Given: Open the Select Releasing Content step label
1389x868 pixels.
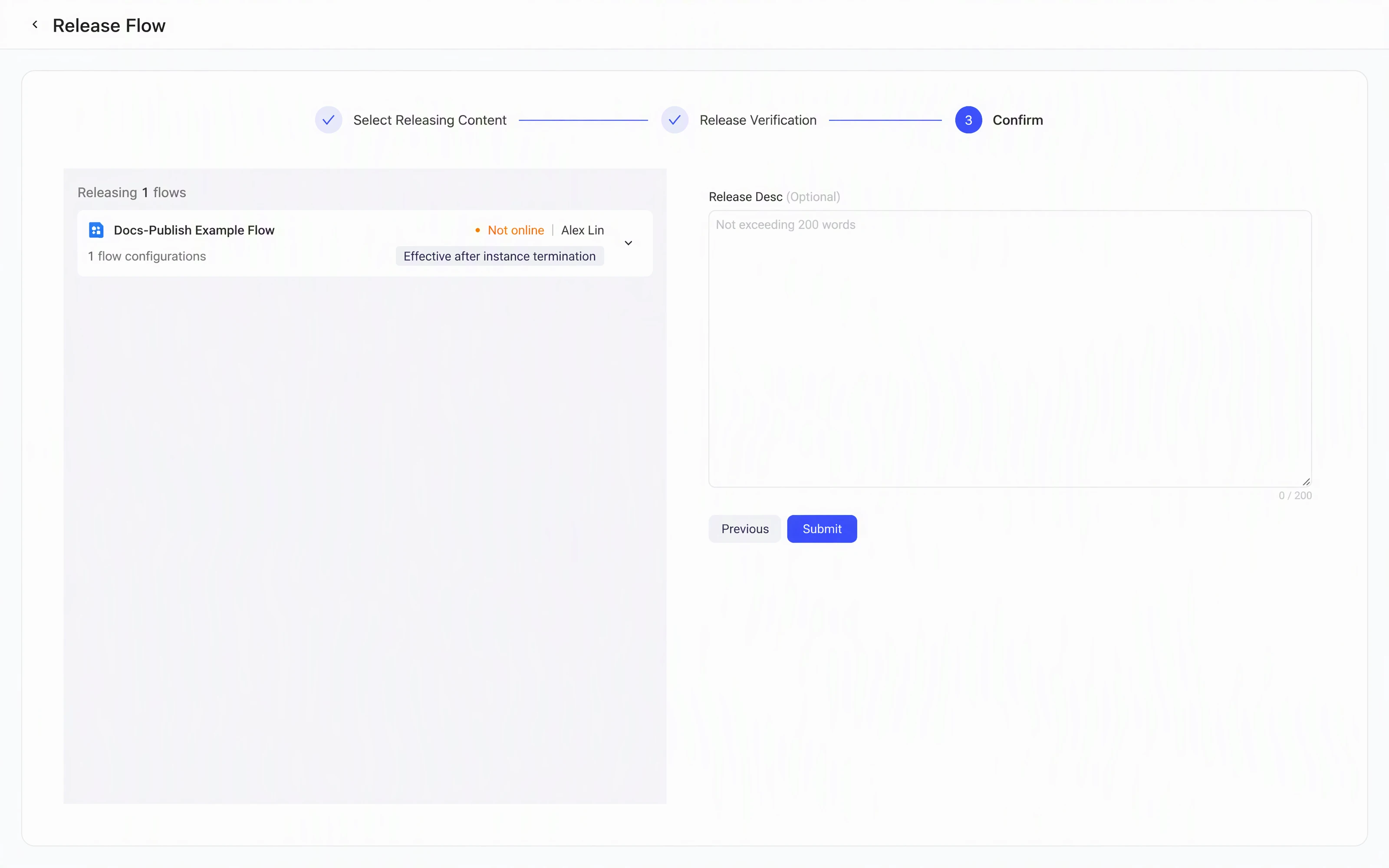Looking at the screenshot, I should click(430, 120).
